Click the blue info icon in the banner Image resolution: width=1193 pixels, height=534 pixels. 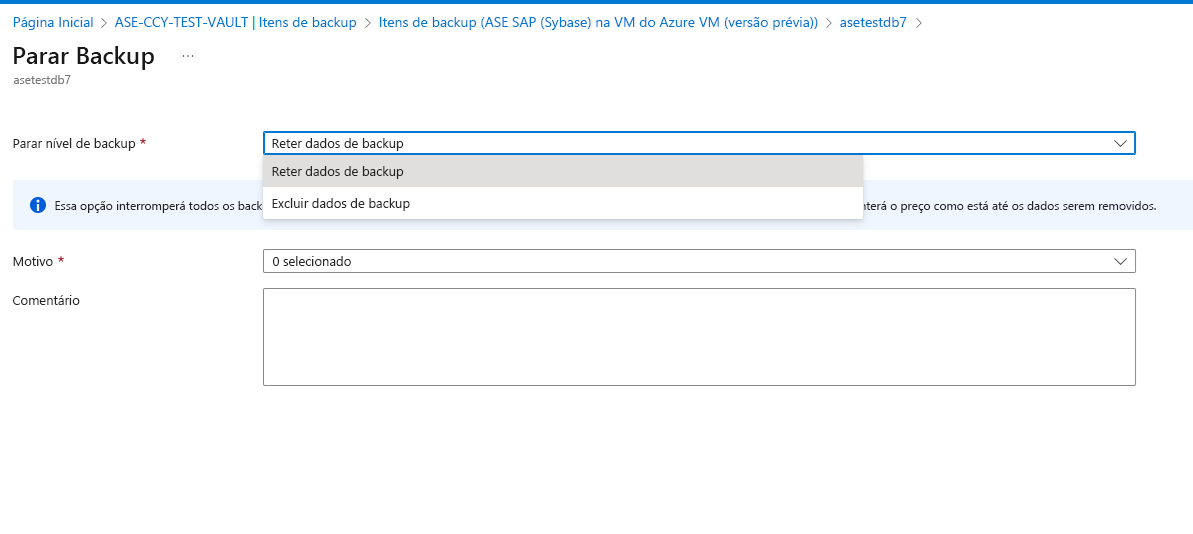38,205
